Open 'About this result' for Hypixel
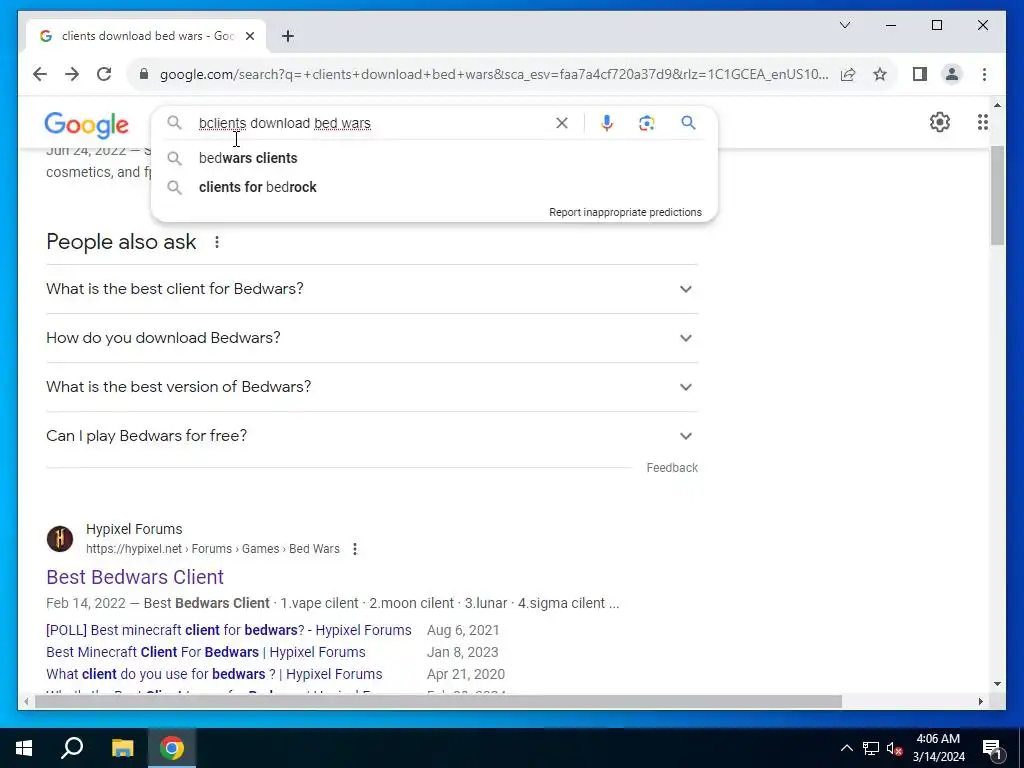This screenshot has width=1024, height=768. pos(355,549)
